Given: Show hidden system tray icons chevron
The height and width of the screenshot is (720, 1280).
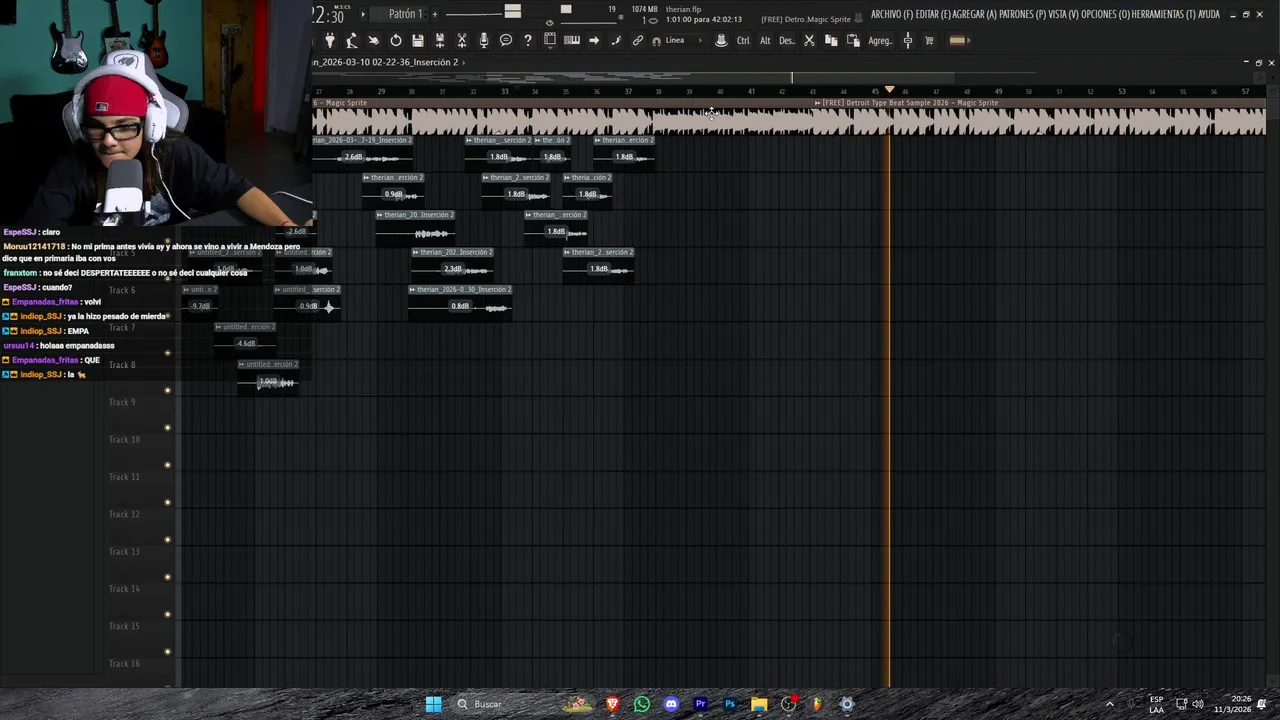Looking at the screenshot, I should (x=1109, y=704).
